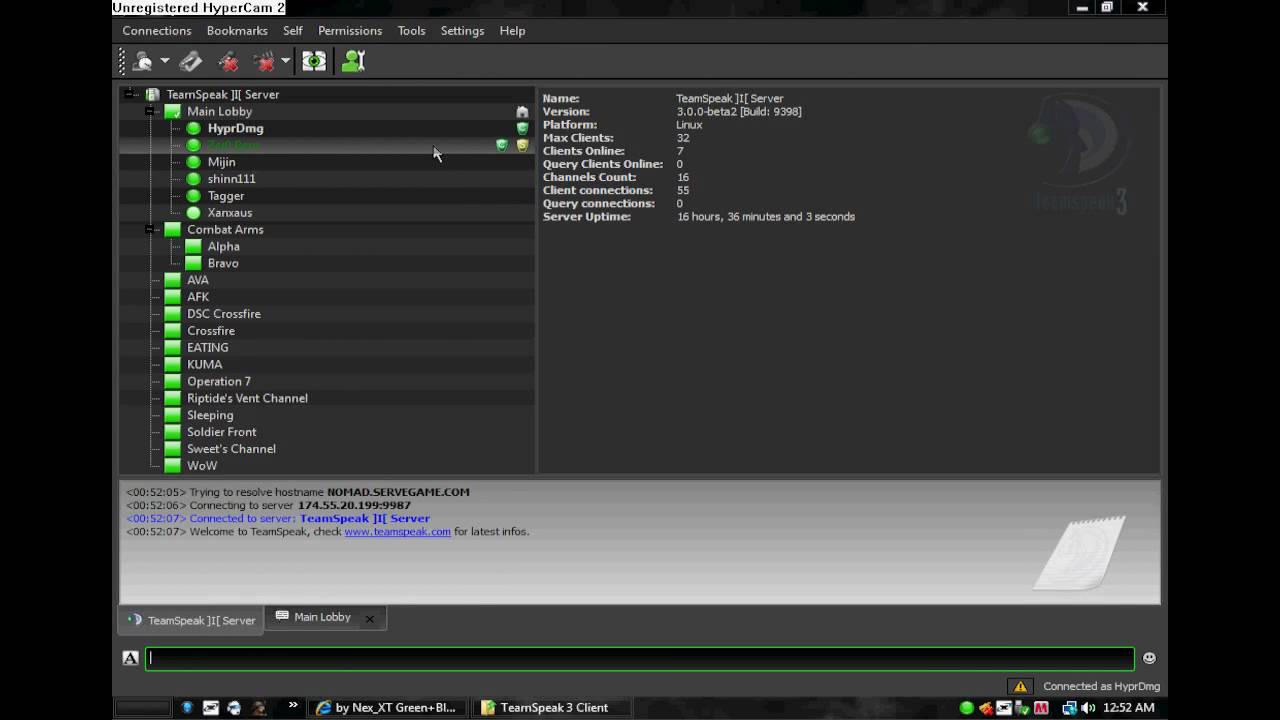The width and height of the screenshot is (1280, 720).
Task: Click the Crossfire channel's green square icon
Action: pyautogui.click(x=173, y=331)
